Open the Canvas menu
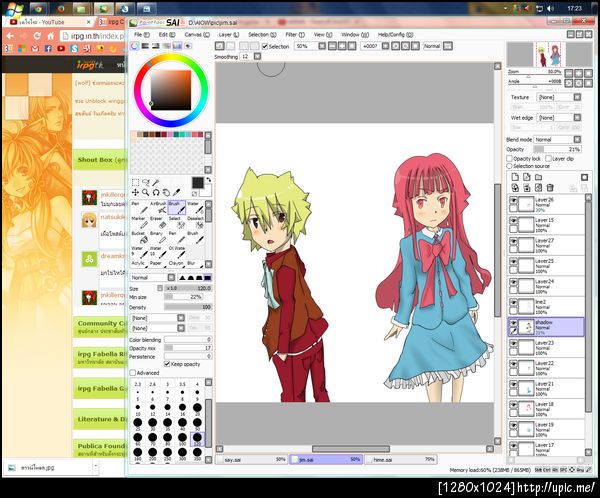 point(197,34)
